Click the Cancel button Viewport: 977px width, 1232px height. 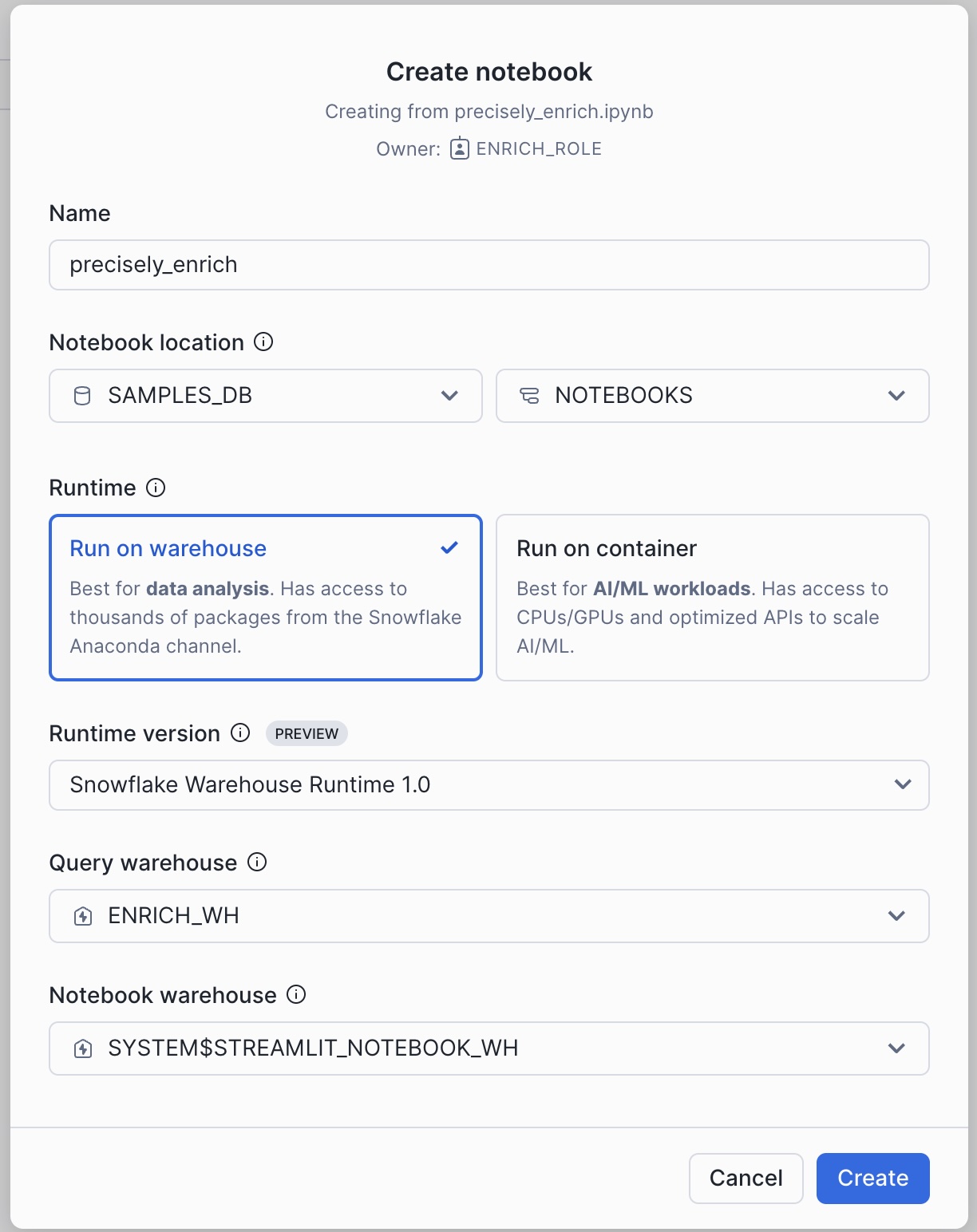[x=746, y=1178]
